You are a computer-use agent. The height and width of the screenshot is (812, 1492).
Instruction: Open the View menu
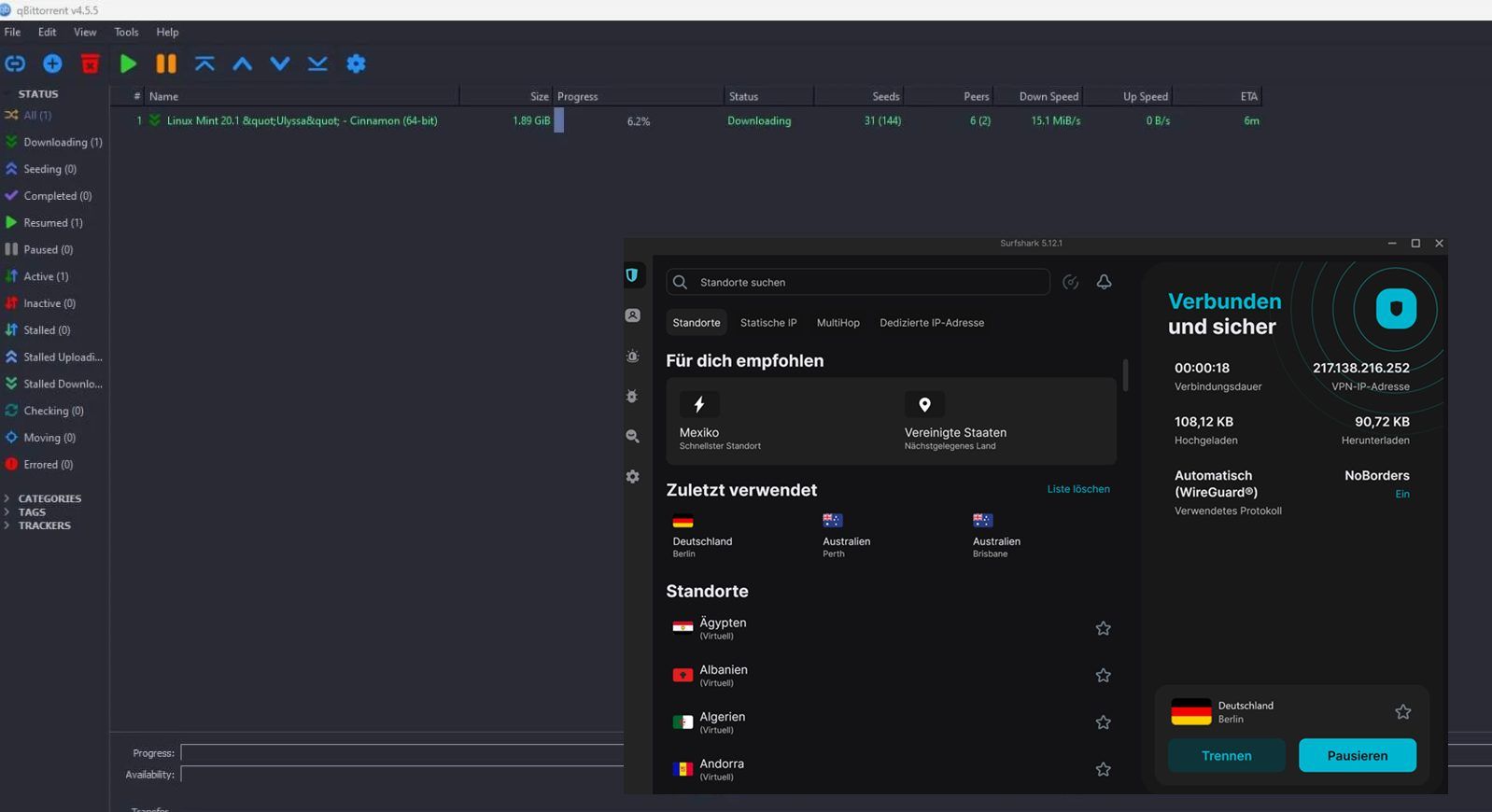pos(85,32)
